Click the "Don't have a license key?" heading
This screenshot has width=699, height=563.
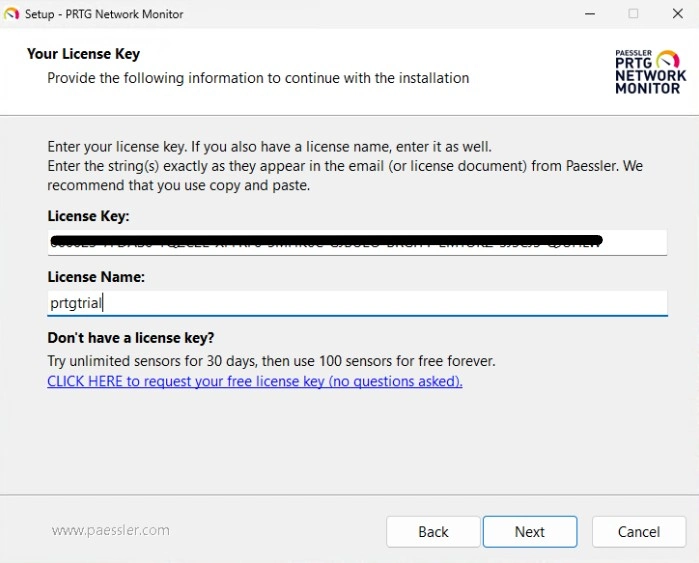click(131, 337)
